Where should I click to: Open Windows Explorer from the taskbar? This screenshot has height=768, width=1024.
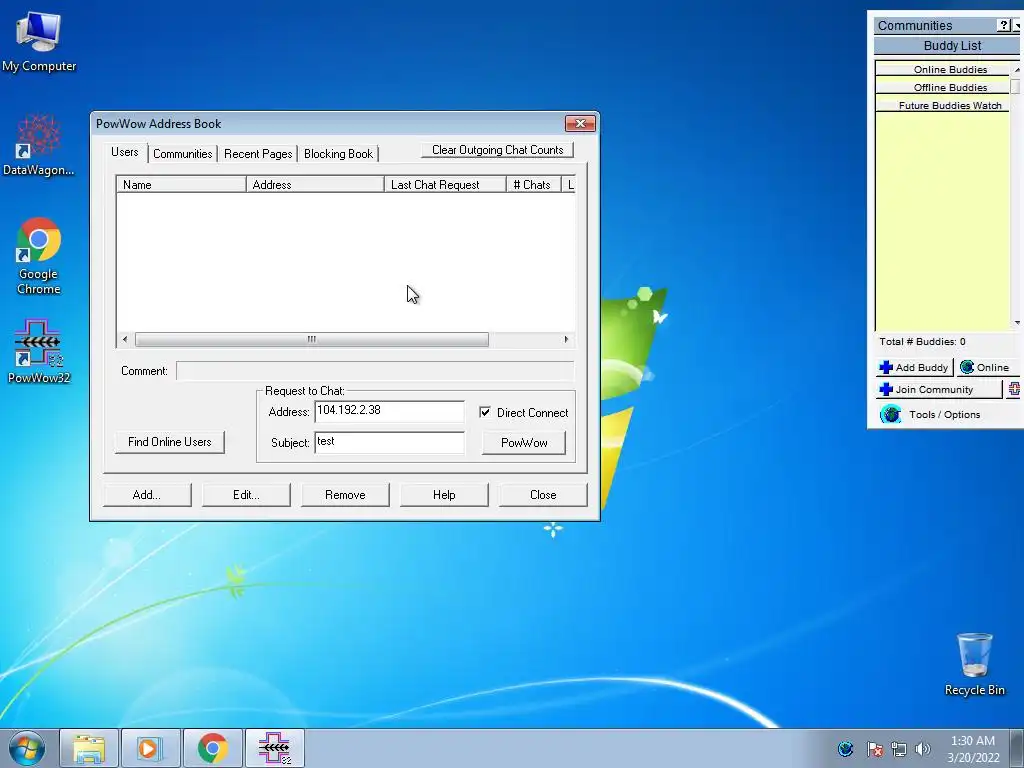tap(89, 748)
